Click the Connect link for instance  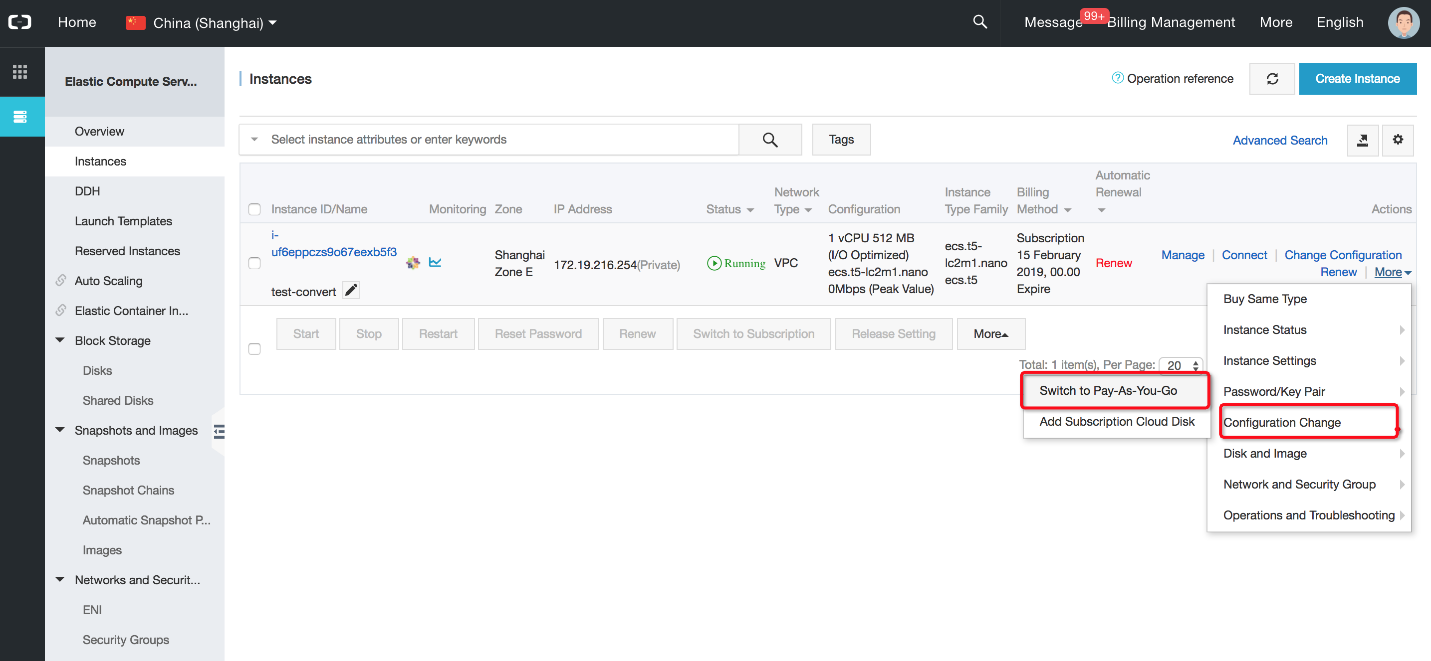1244,255
